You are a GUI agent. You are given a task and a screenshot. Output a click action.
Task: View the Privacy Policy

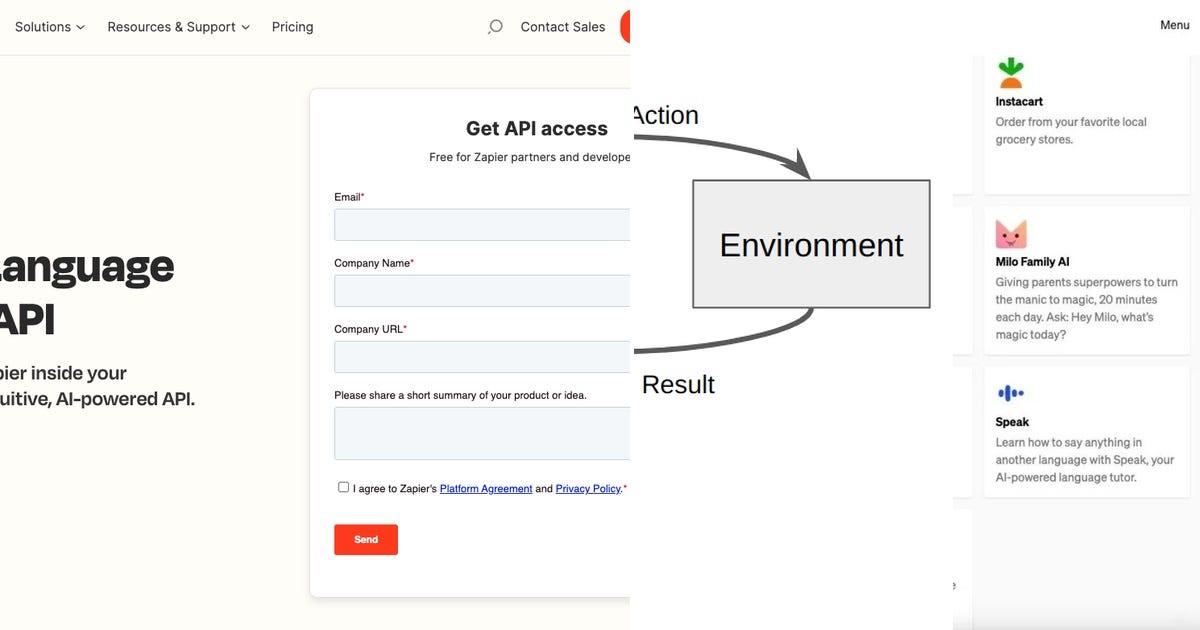click(x=588, y=488)
